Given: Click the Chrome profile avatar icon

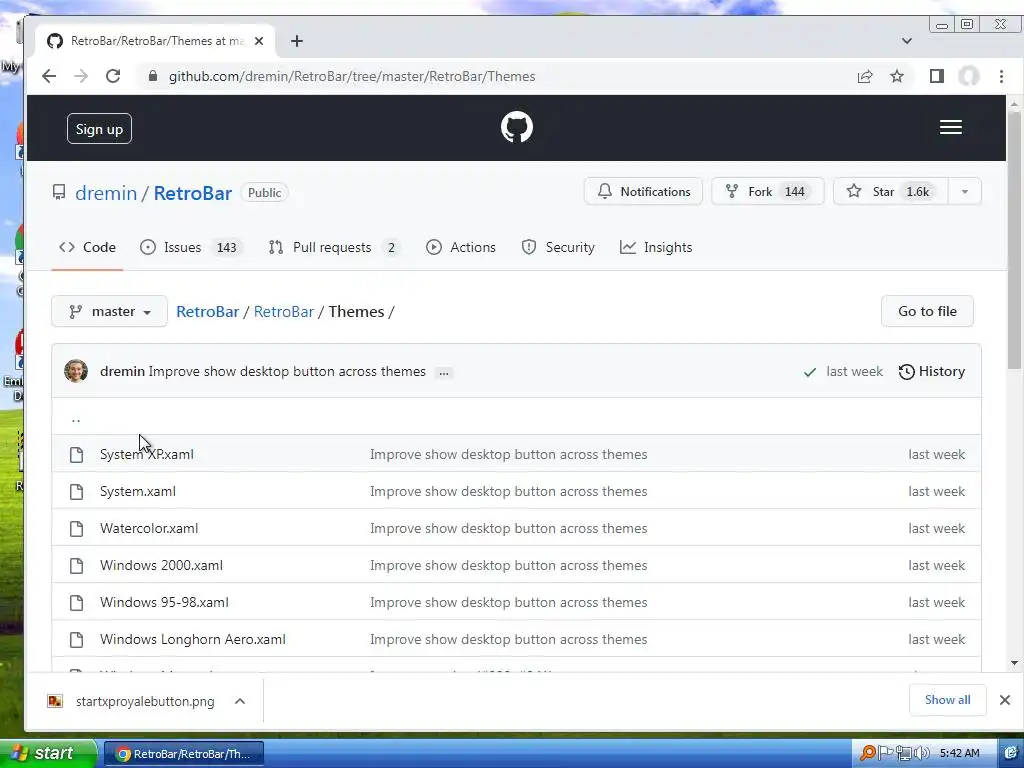Looking at the screenshot, I should pyautogui.click(x=968, y=76).
